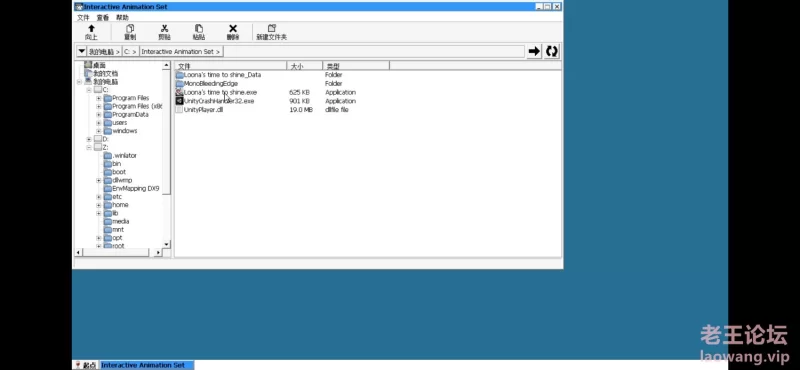
Task: Click the 剪贴 scissors cut icon
Action: (164, 29)
